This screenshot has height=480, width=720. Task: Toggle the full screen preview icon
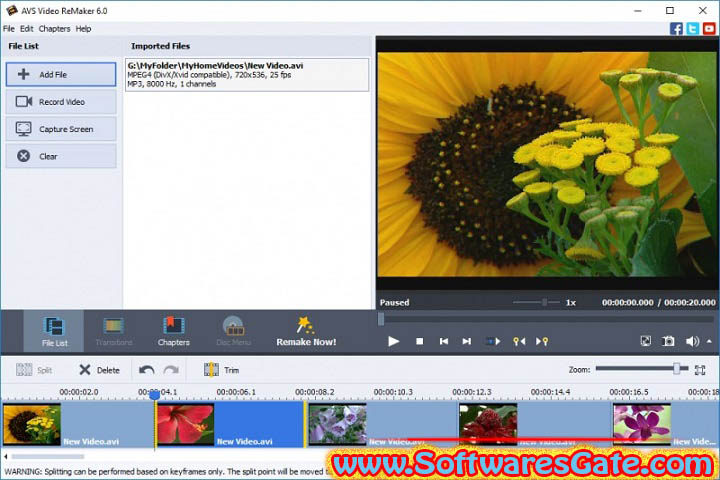[646, 341]
